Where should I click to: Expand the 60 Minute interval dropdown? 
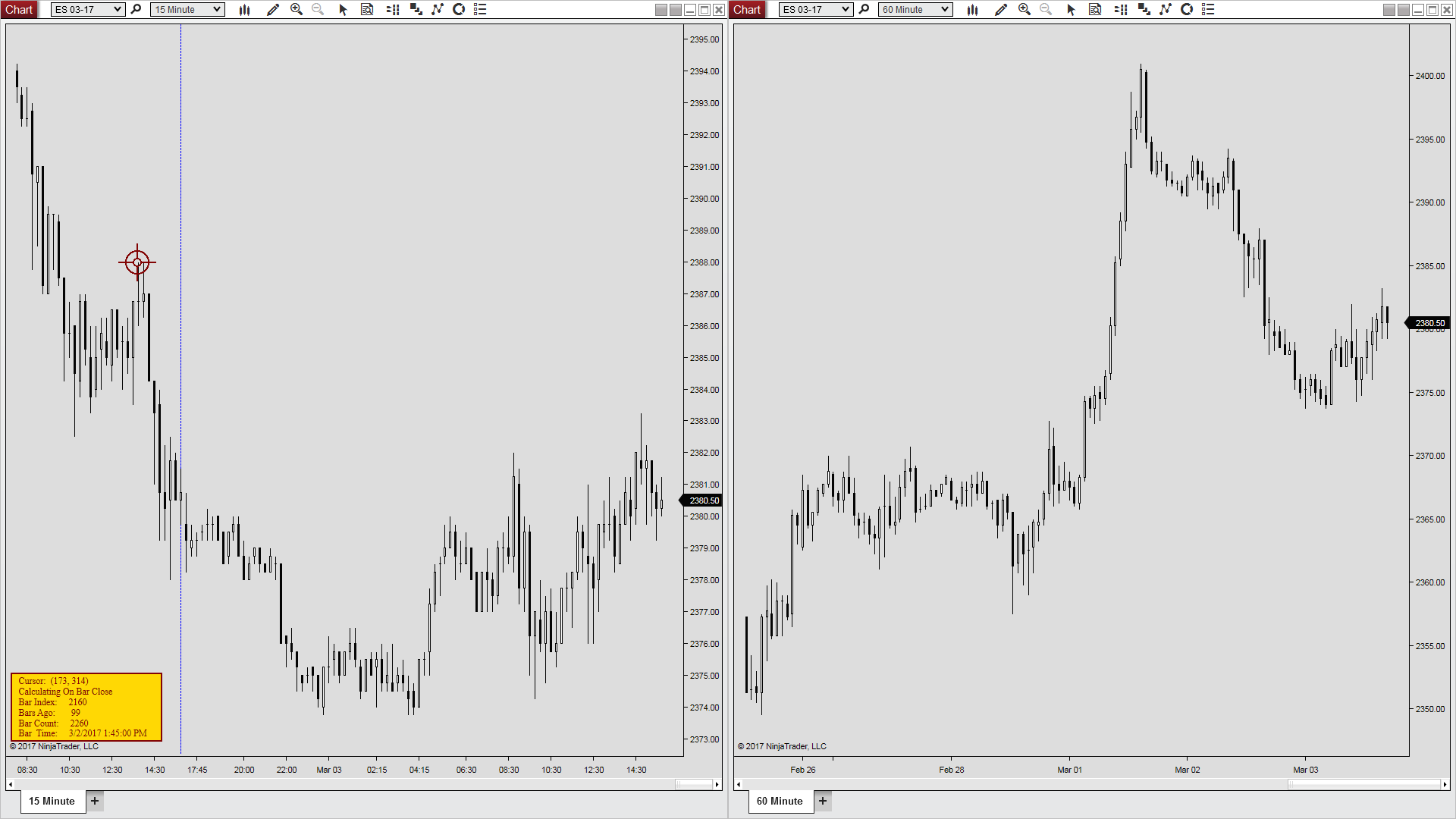pos(945,10)
